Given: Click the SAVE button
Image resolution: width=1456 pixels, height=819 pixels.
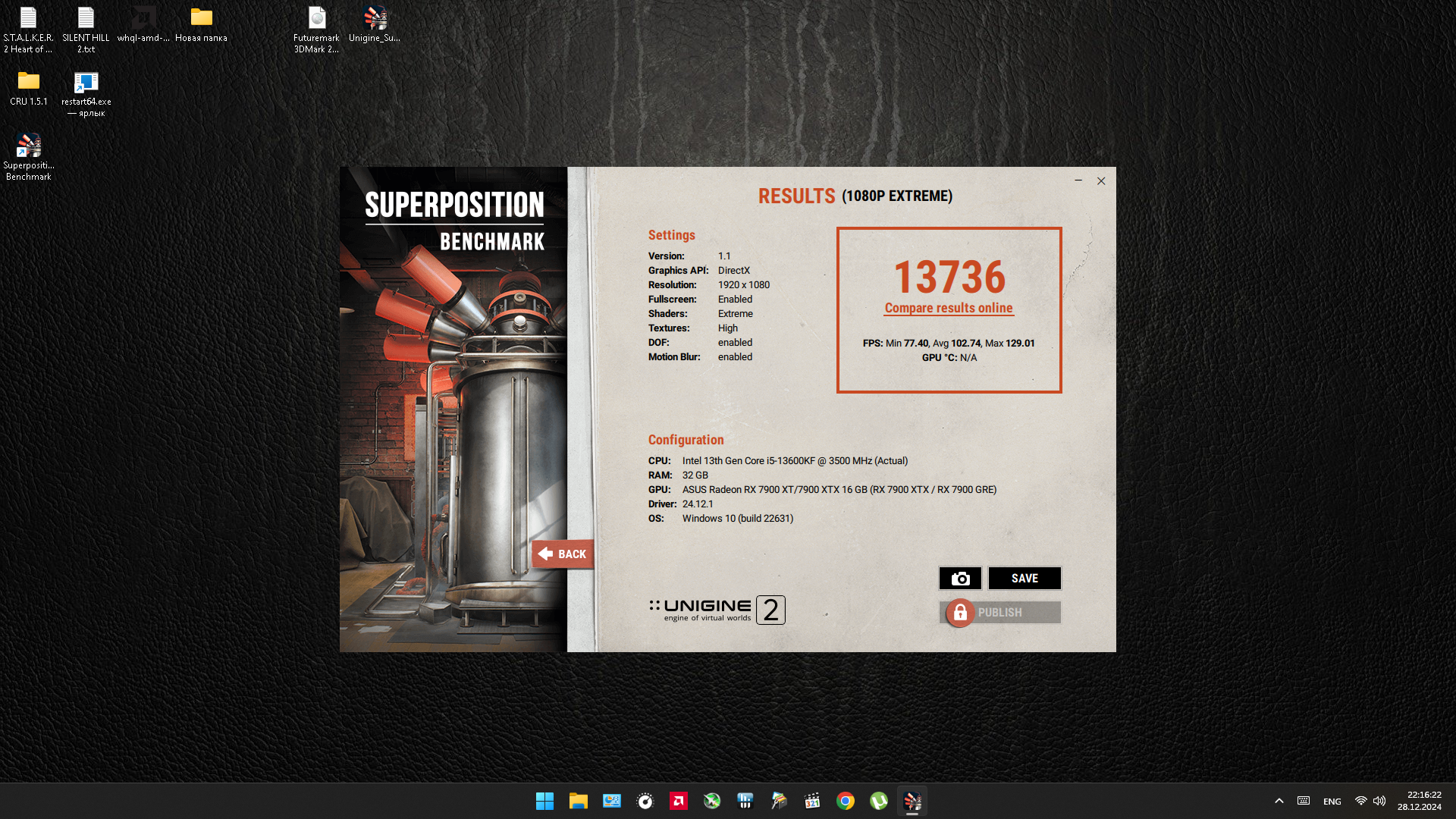Looking at the screenshot, I should 1025,579.
